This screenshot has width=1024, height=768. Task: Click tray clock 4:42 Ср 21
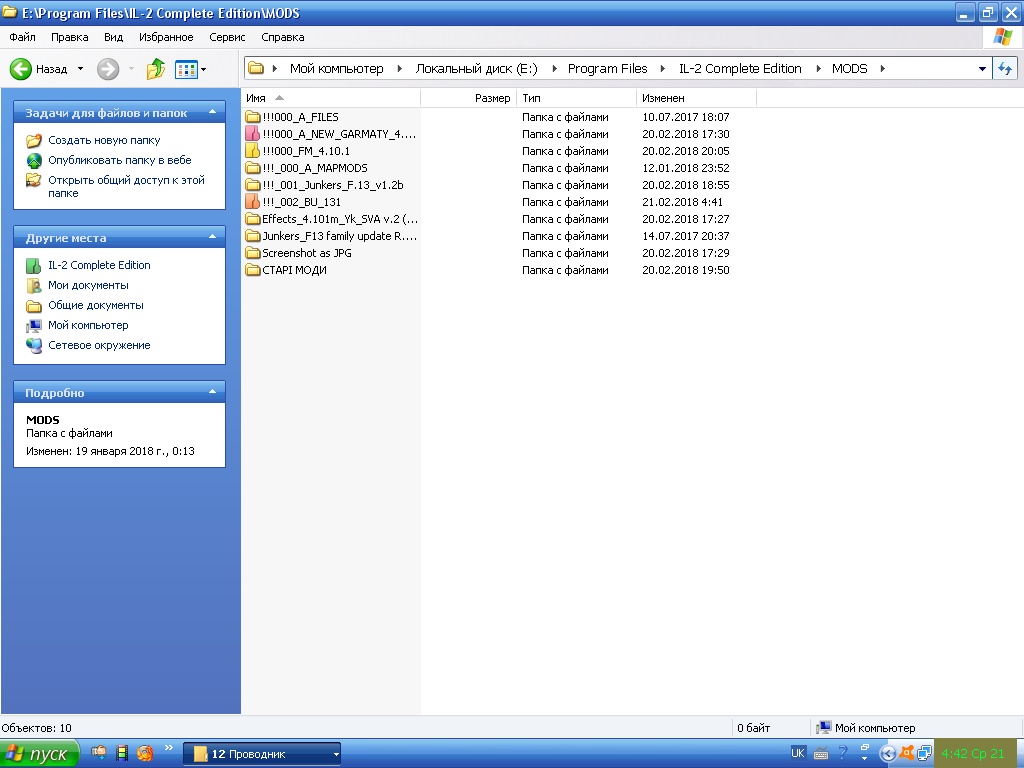(972, 754)
